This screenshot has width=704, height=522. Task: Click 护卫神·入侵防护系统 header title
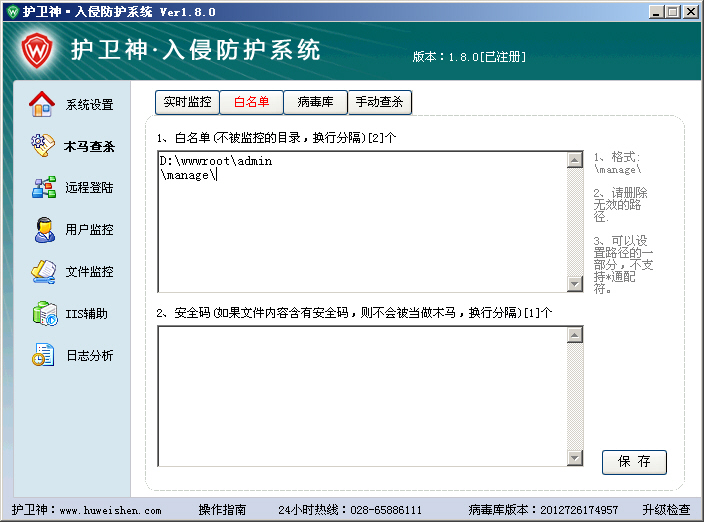coord(196,50)
